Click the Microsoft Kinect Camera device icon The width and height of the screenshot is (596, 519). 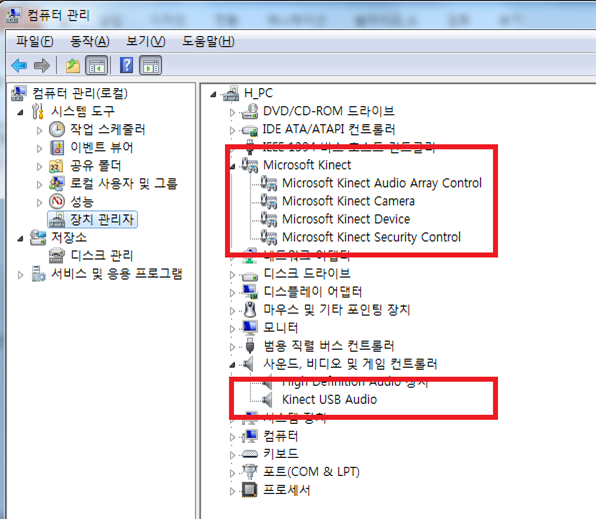[269, 201]
